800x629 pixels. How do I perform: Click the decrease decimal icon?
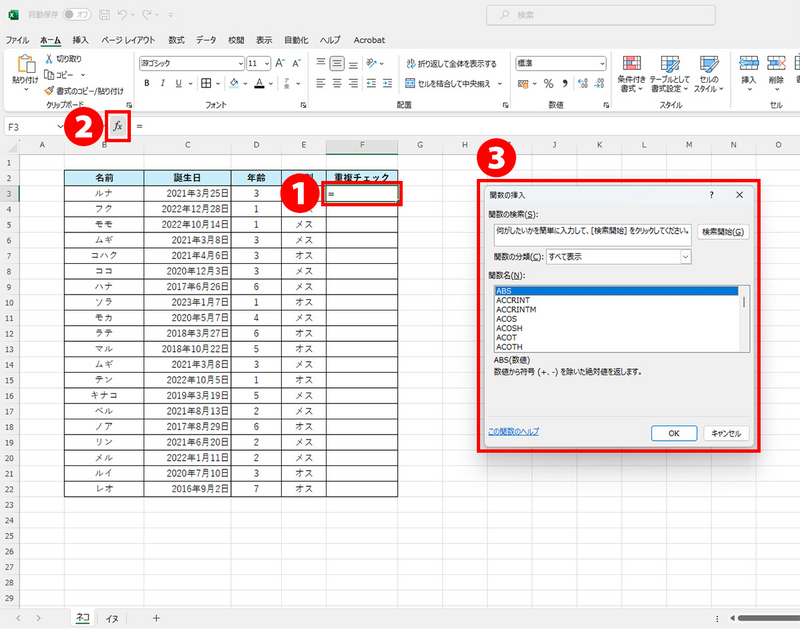[x=599, y=84]
